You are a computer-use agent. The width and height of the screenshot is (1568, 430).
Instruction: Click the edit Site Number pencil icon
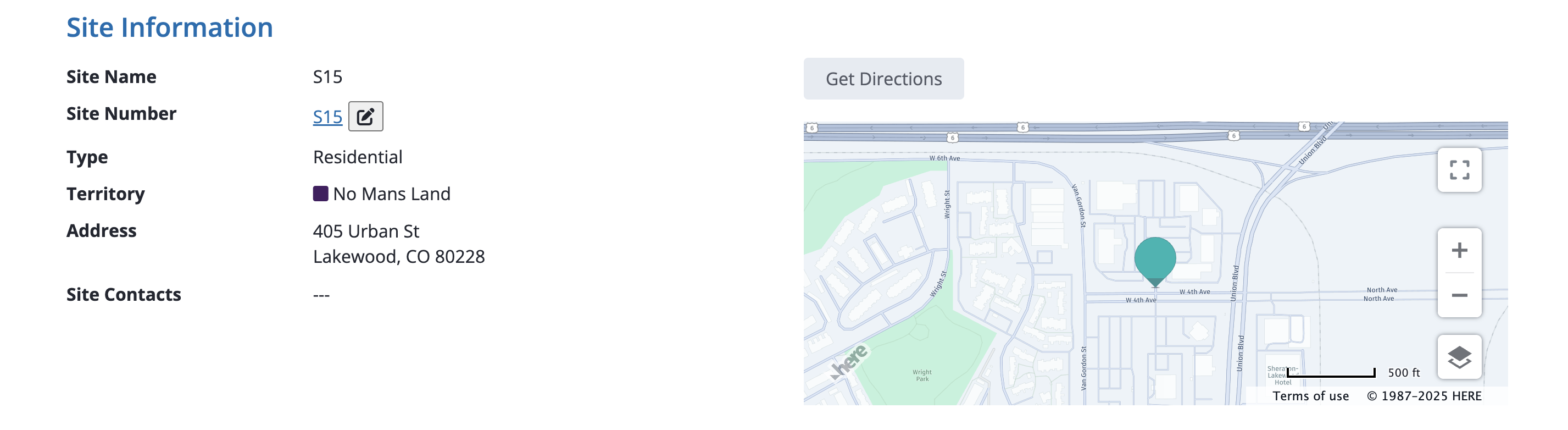coord(365,117)
